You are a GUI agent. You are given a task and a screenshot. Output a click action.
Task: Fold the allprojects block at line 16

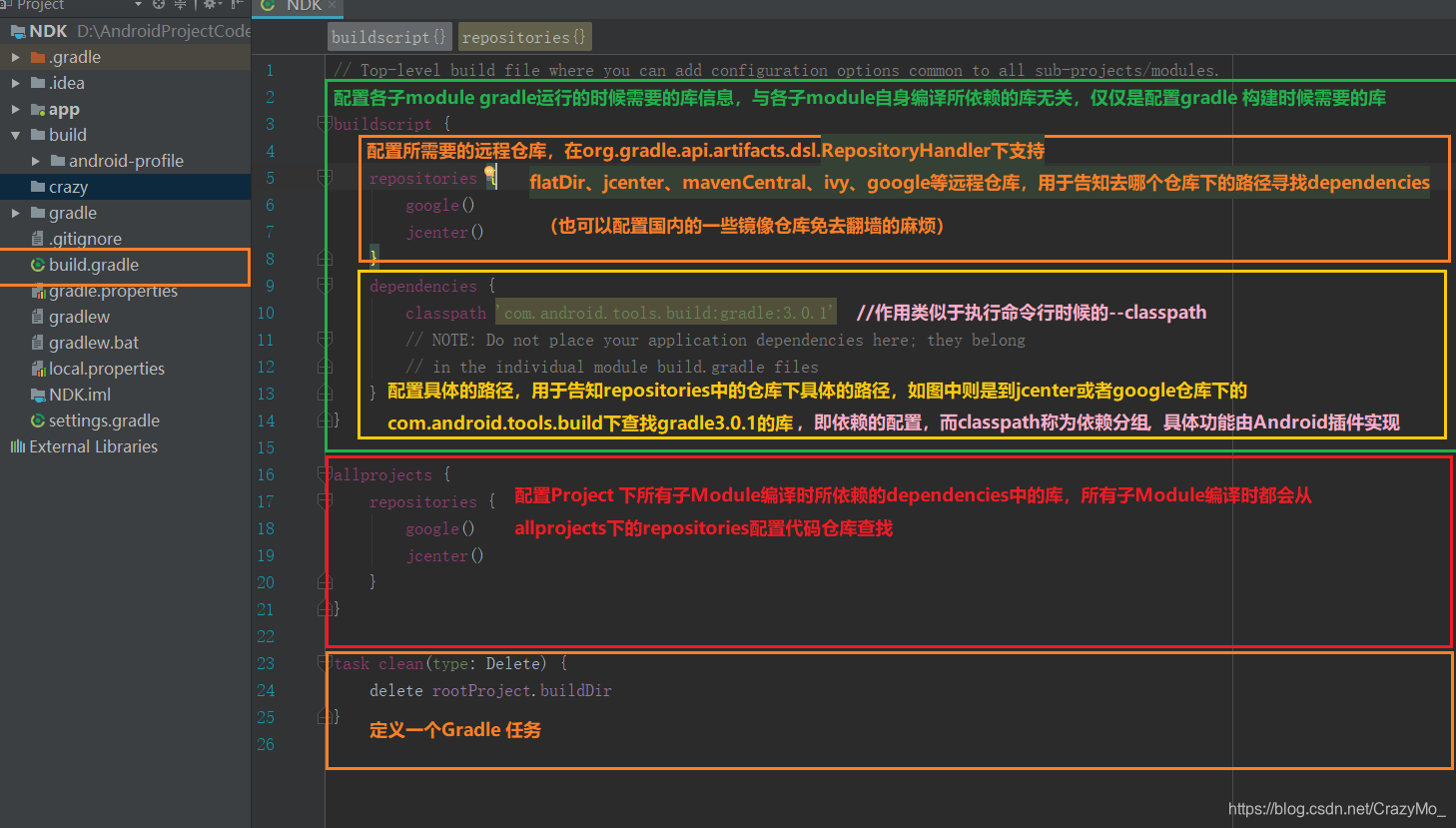point(325,474)
